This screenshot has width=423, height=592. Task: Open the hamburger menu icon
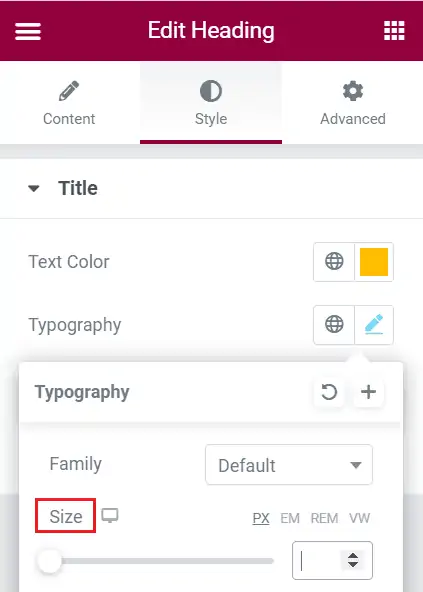tap(28, 31)
